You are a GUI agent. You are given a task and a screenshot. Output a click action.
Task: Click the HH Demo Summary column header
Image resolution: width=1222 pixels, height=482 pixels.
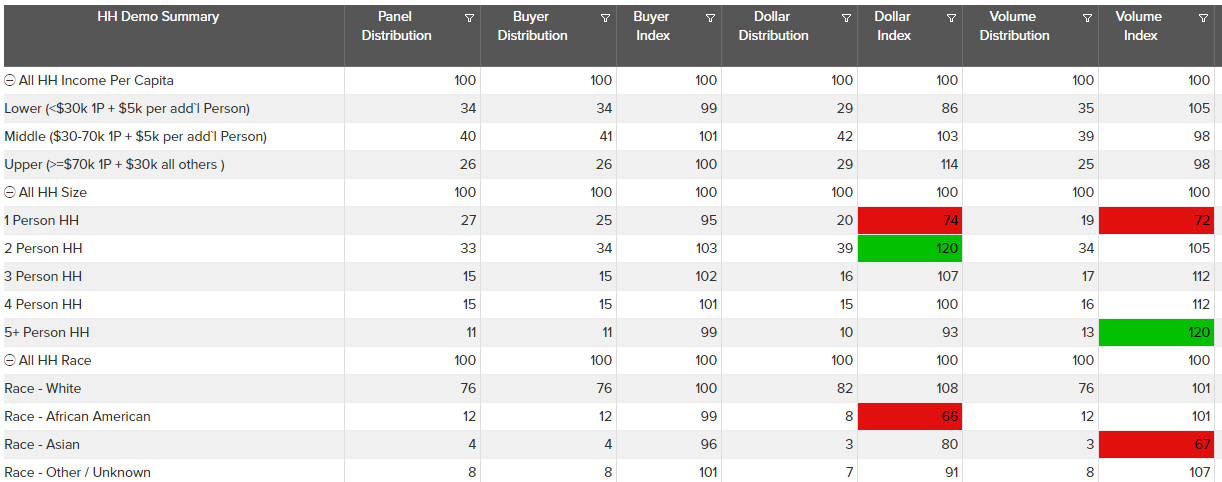pyautogui.click(x=158, y=17)
